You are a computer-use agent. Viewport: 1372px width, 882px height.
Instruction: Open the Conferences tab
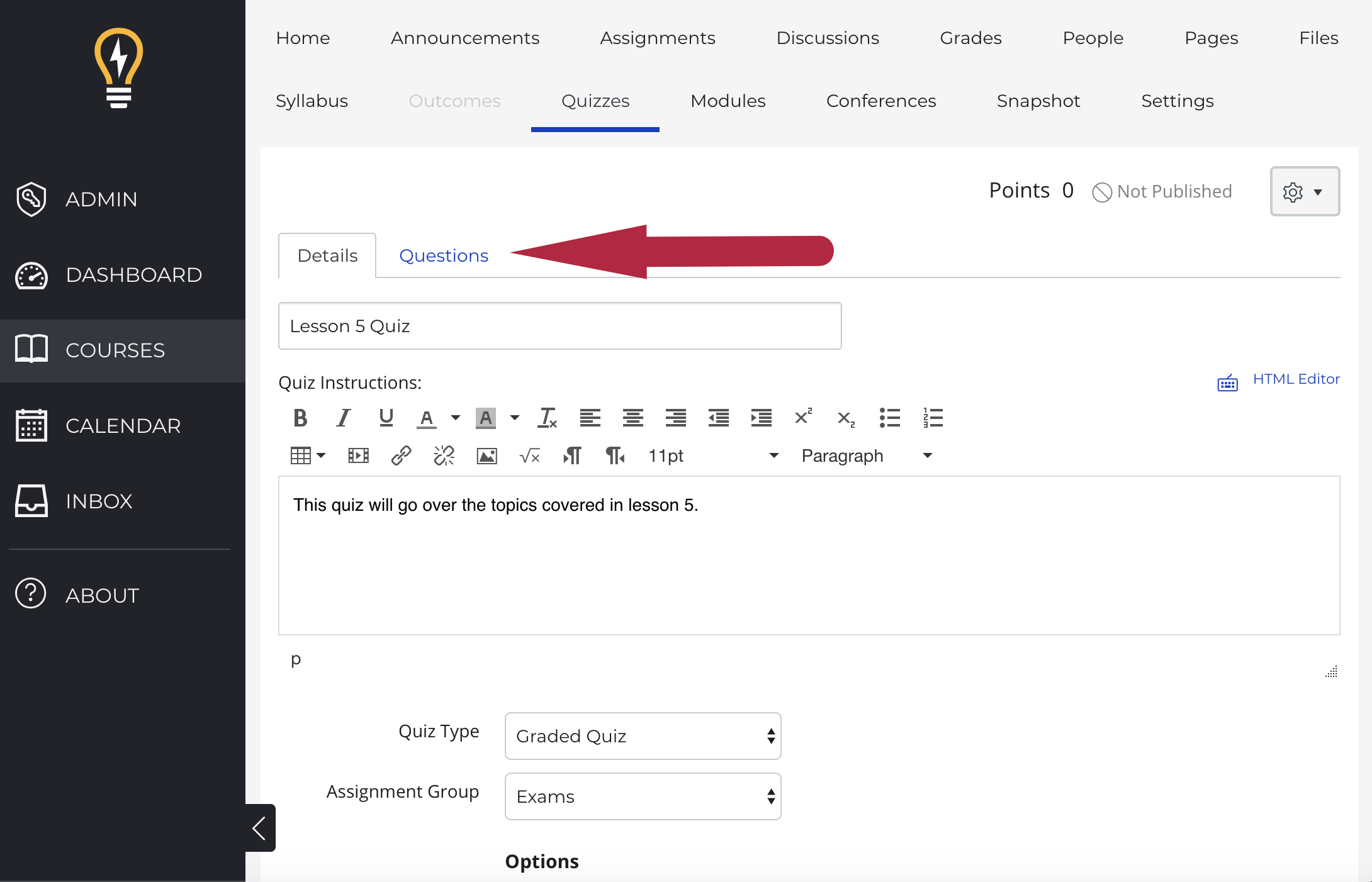click(881, 101)
